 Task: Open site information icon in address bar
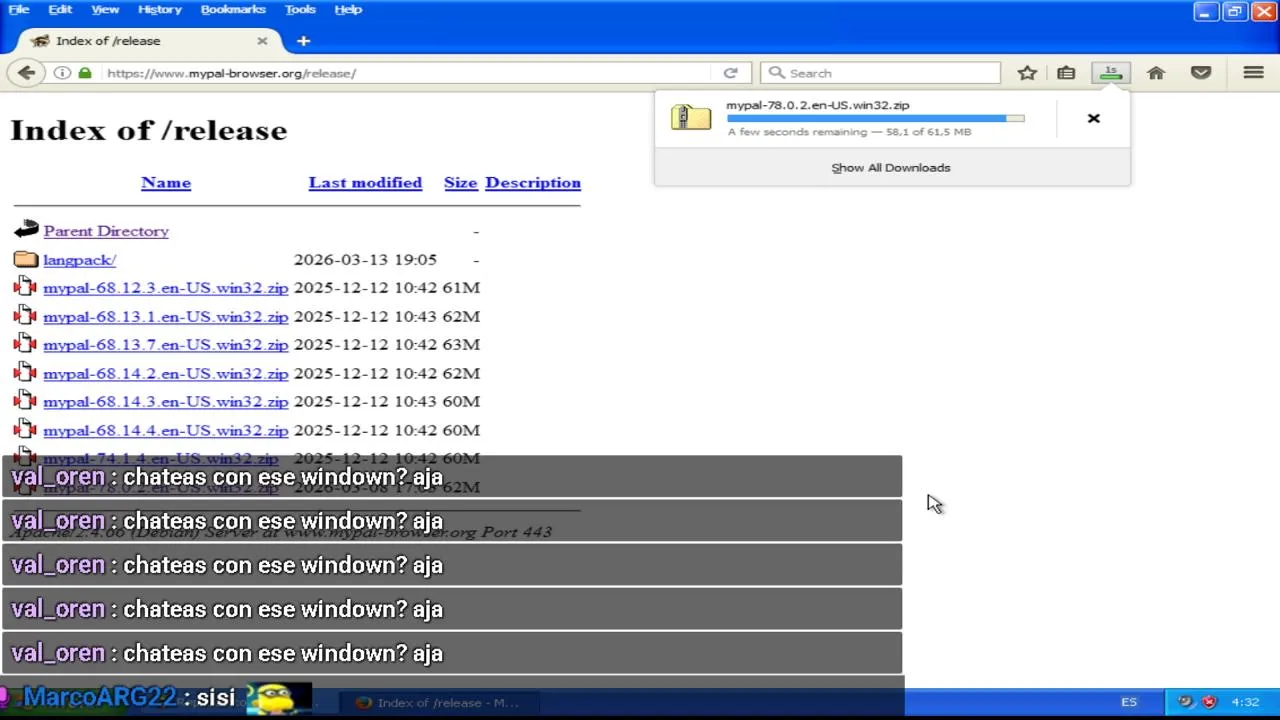(x=62, y=73)
